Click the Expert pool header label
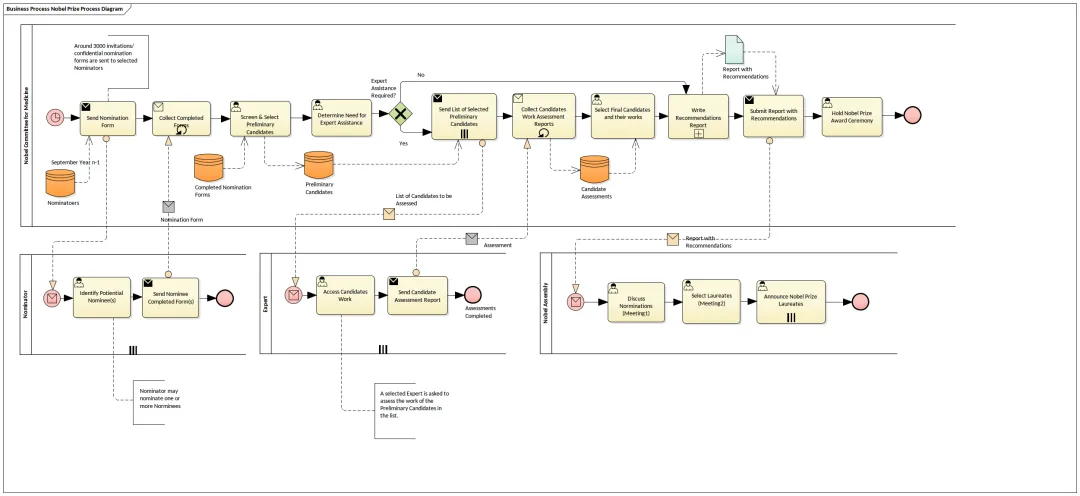The height and width of the screenshot is (496, 1080). click(x=266, y=304)
